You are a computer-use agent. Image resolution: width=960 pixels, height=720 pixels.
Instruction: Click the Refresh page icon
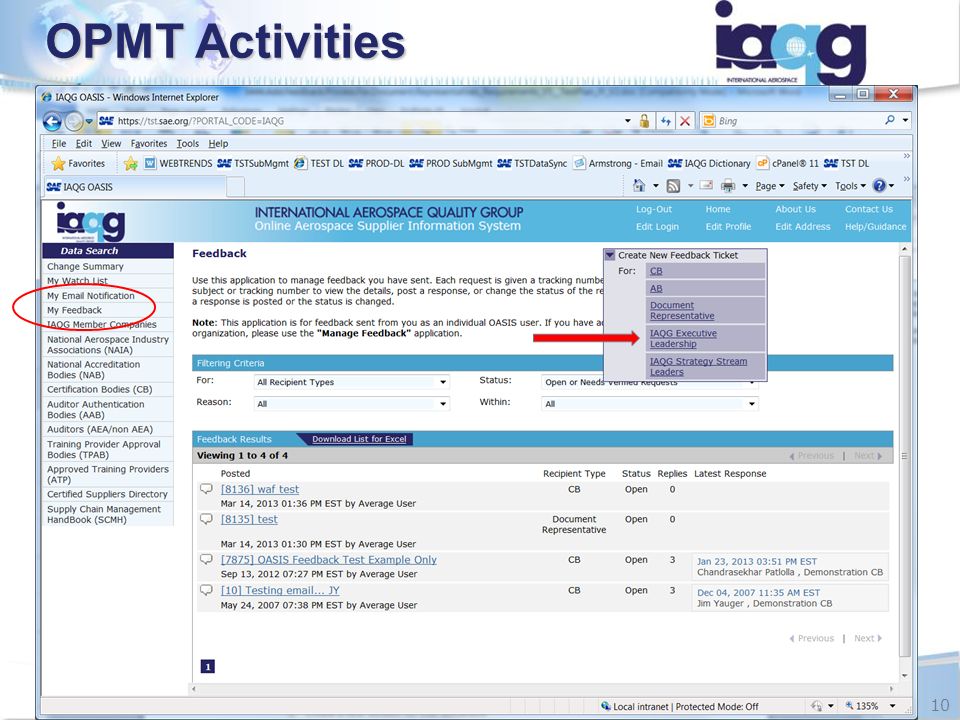[x=666, y=121]
